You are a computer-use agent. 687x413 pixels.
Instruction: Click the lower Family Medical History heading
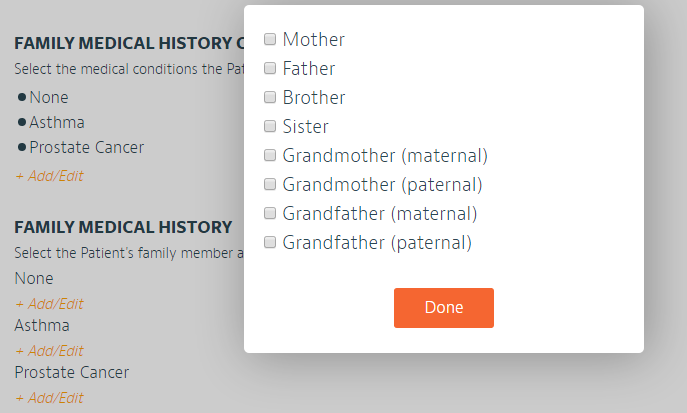click(123, 228)
